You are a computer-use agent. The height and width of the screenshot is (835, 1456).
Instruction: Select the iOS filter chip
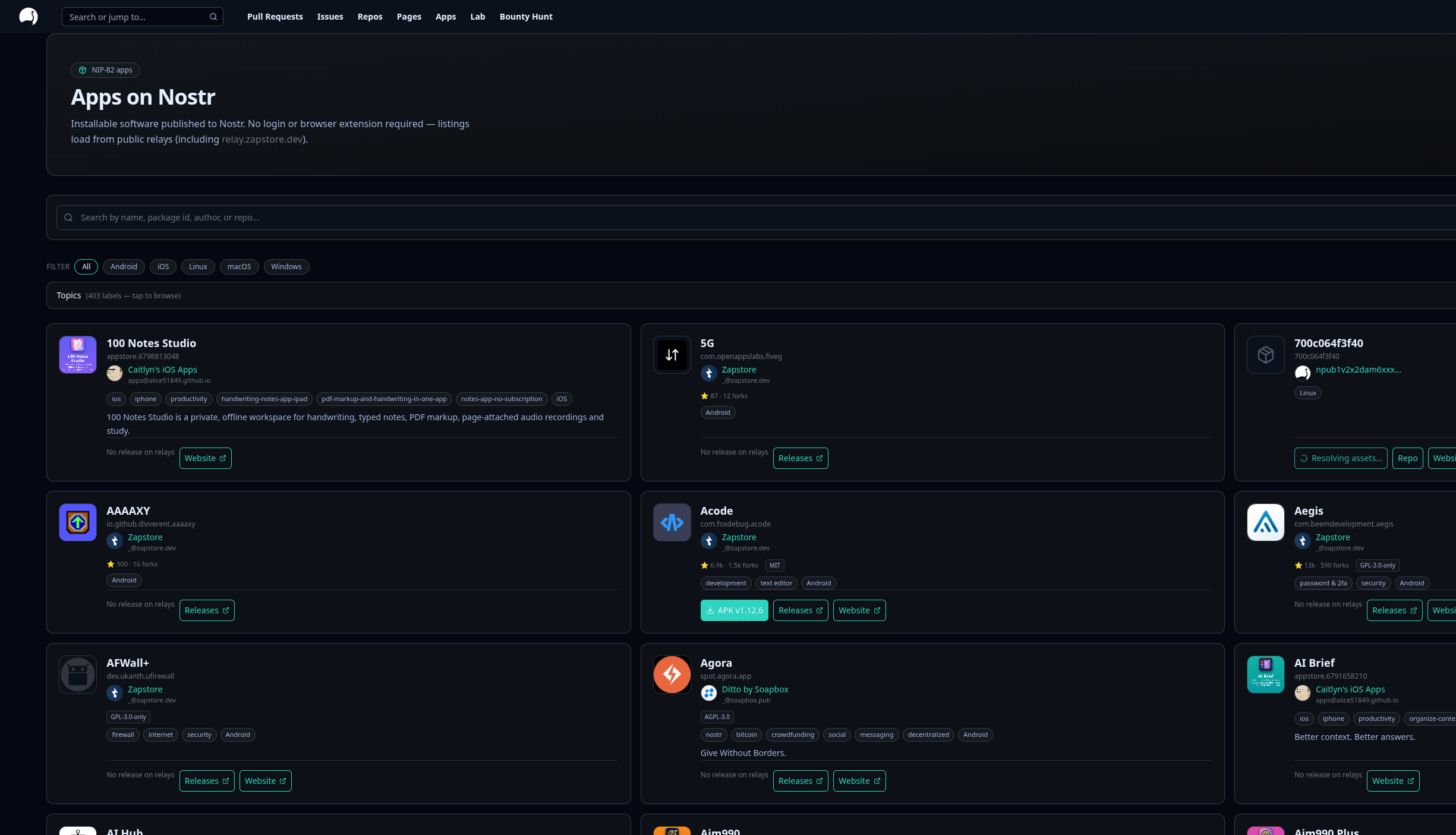(x=163, y=267)
